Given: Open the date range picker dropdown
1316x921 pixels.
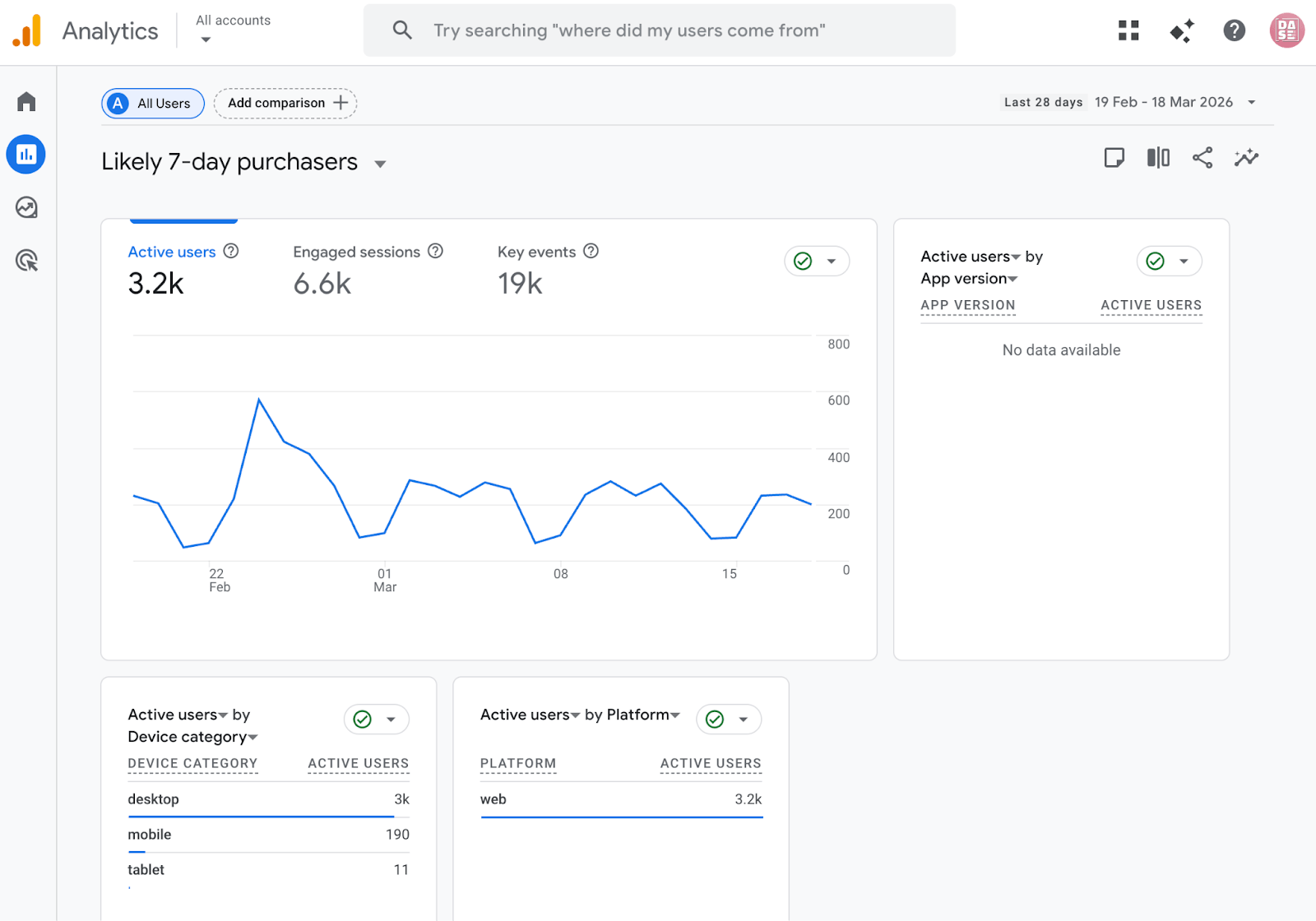Looking at the screenshot, I should [1251, 103].
